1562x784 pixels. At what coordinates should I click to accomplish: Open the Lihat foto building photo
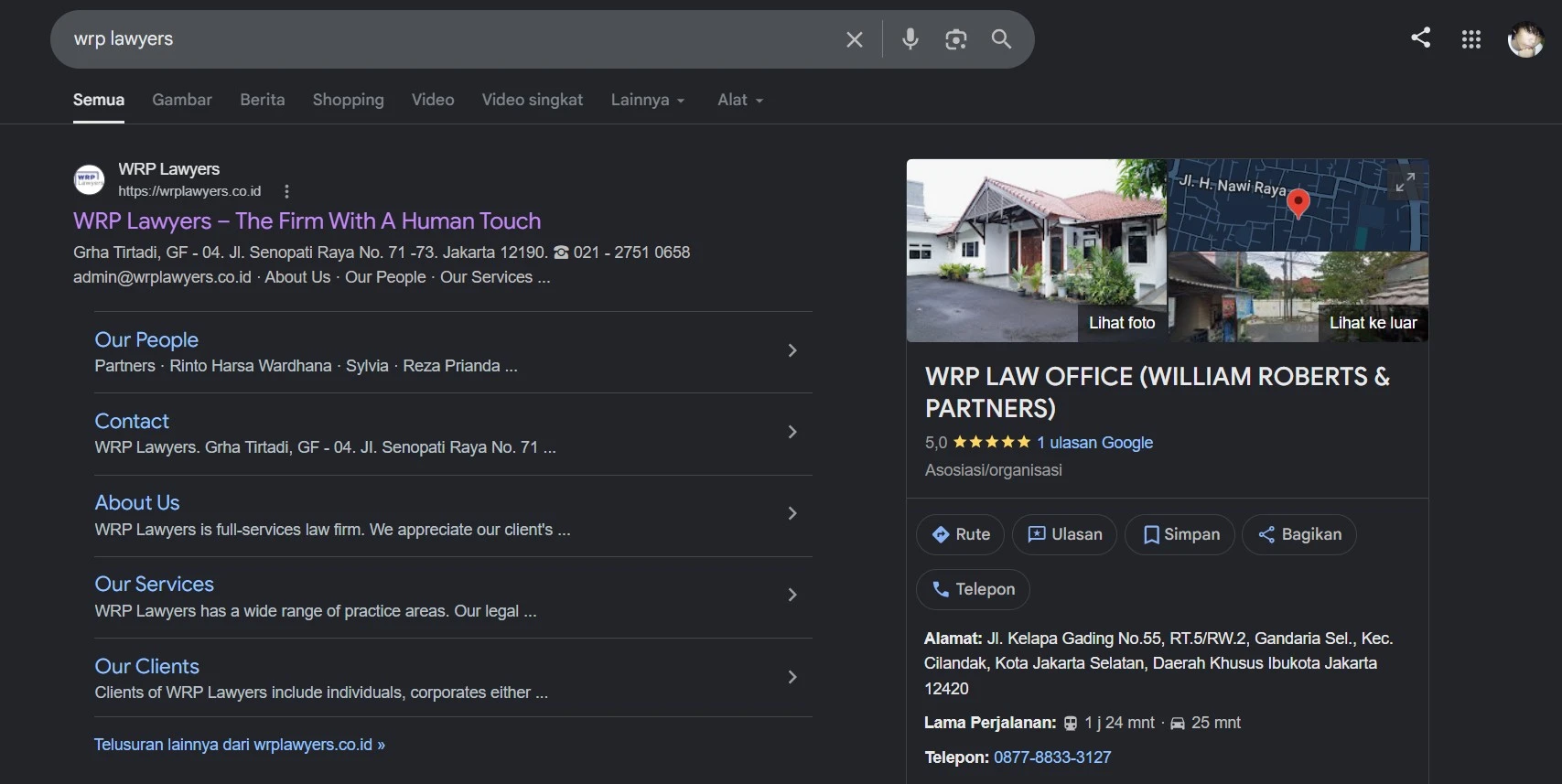tap(1037, 251)
